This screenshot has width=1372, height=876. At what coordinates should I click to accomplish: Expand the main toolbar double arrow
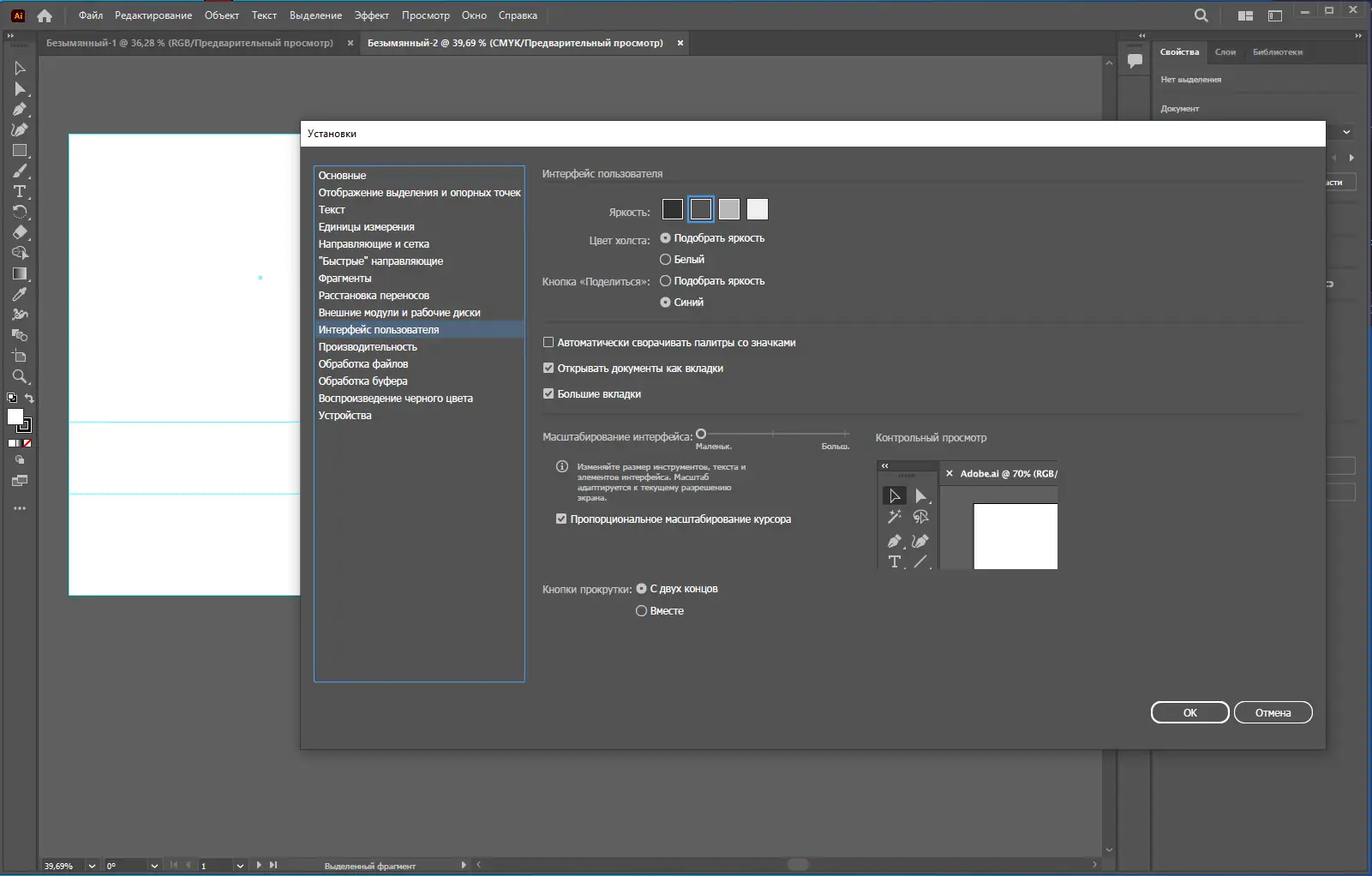tap(10, 35)
